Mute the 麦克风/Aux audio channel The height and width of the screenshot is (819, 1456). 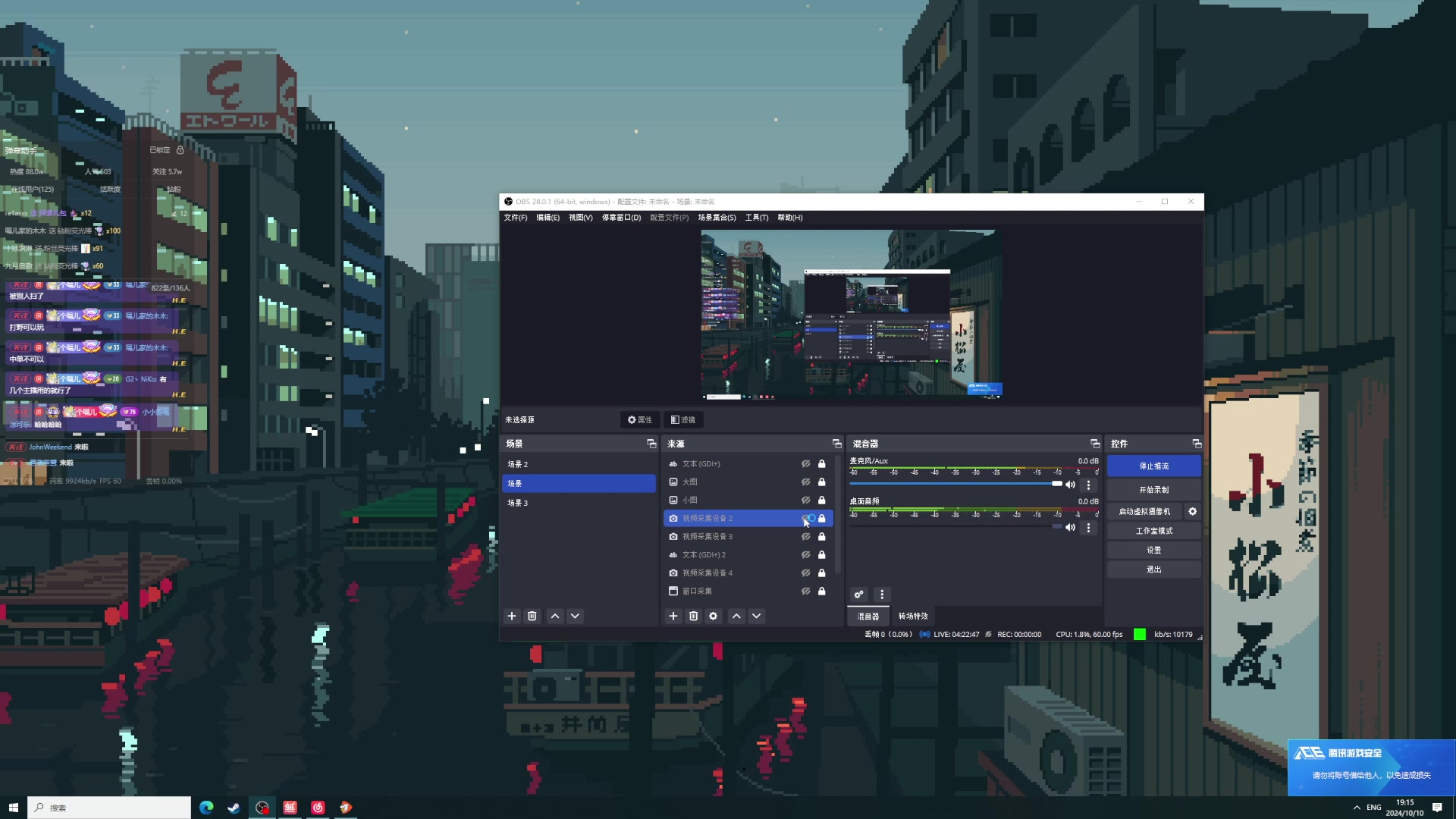pos(1071,485)
